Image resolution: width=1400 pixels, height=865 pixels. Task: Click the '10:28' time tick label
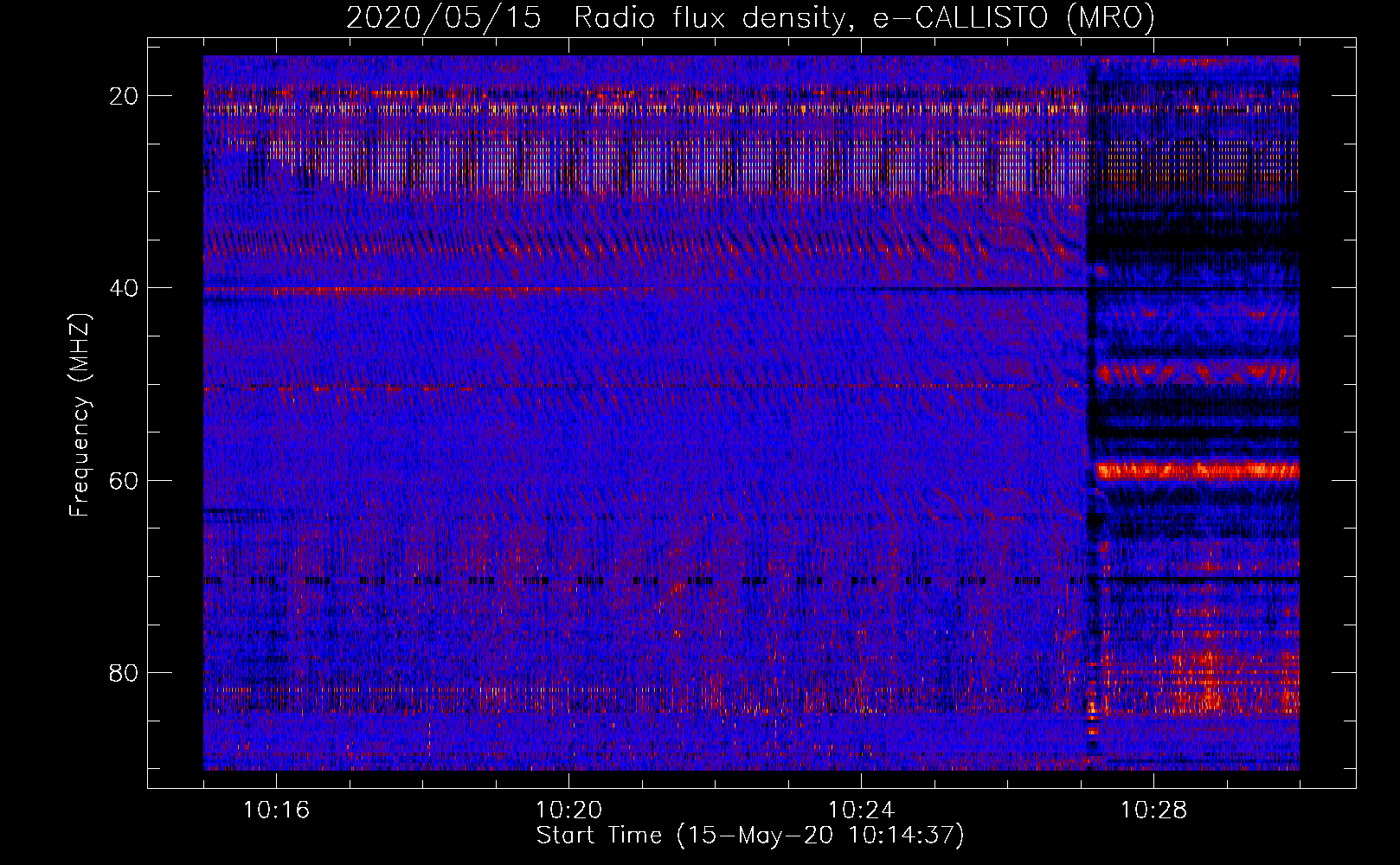coord(1153,811)
